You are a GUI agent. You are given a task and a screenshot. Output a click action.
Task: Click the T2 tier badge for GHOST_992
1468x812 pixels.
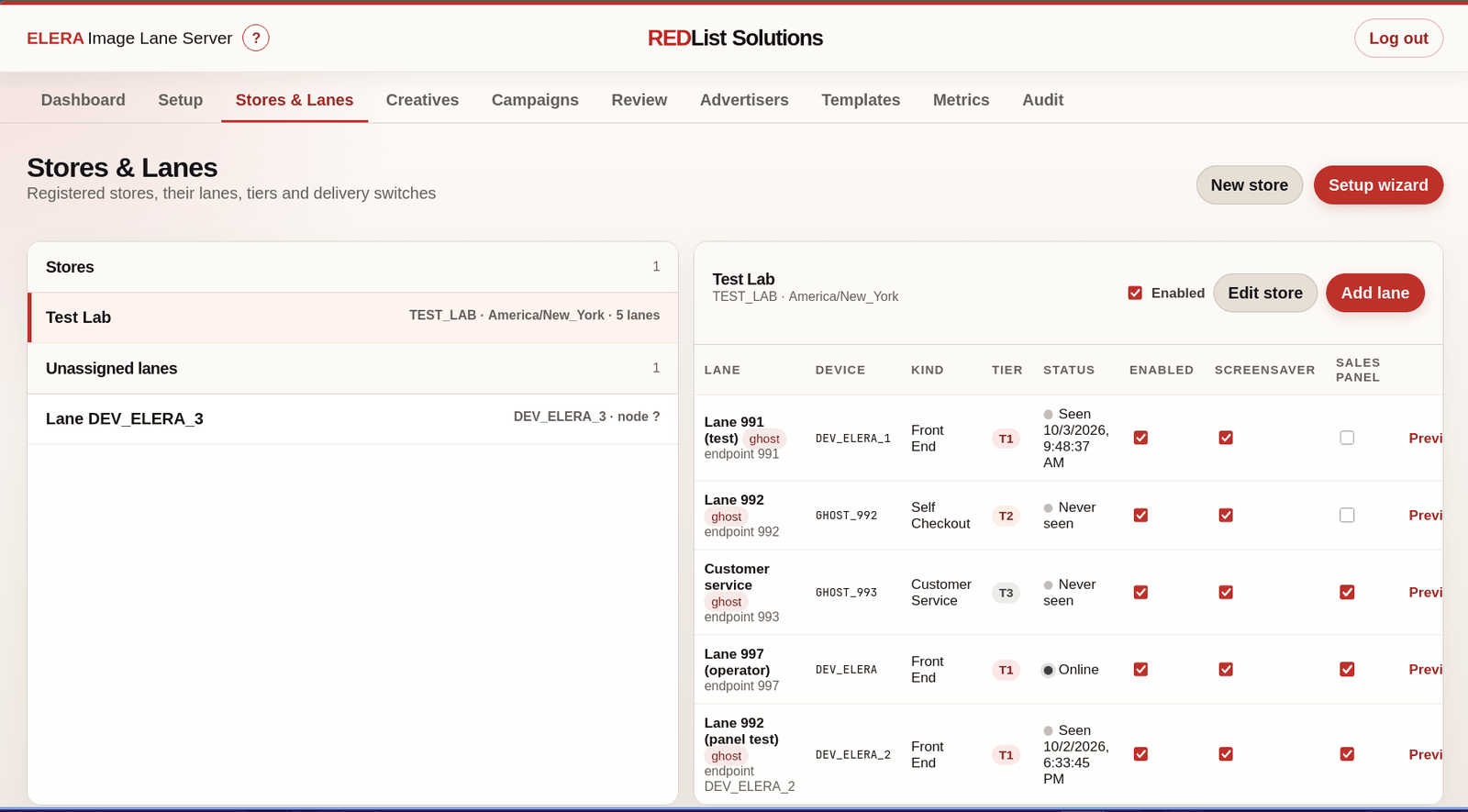1006,516
